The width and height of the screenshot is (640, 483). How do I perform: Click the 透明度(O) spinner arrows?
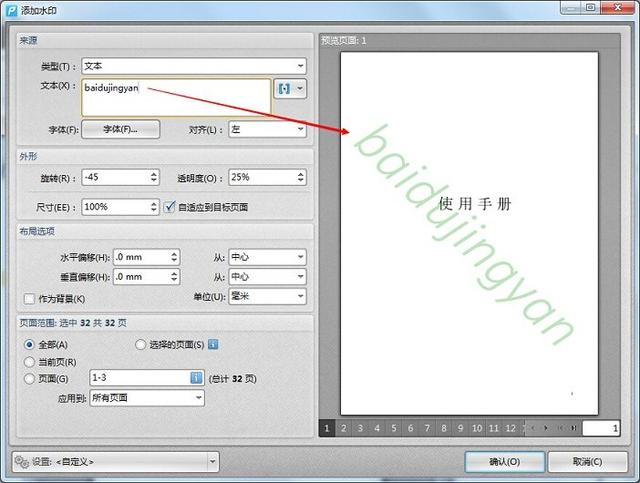tap(300, 177)
